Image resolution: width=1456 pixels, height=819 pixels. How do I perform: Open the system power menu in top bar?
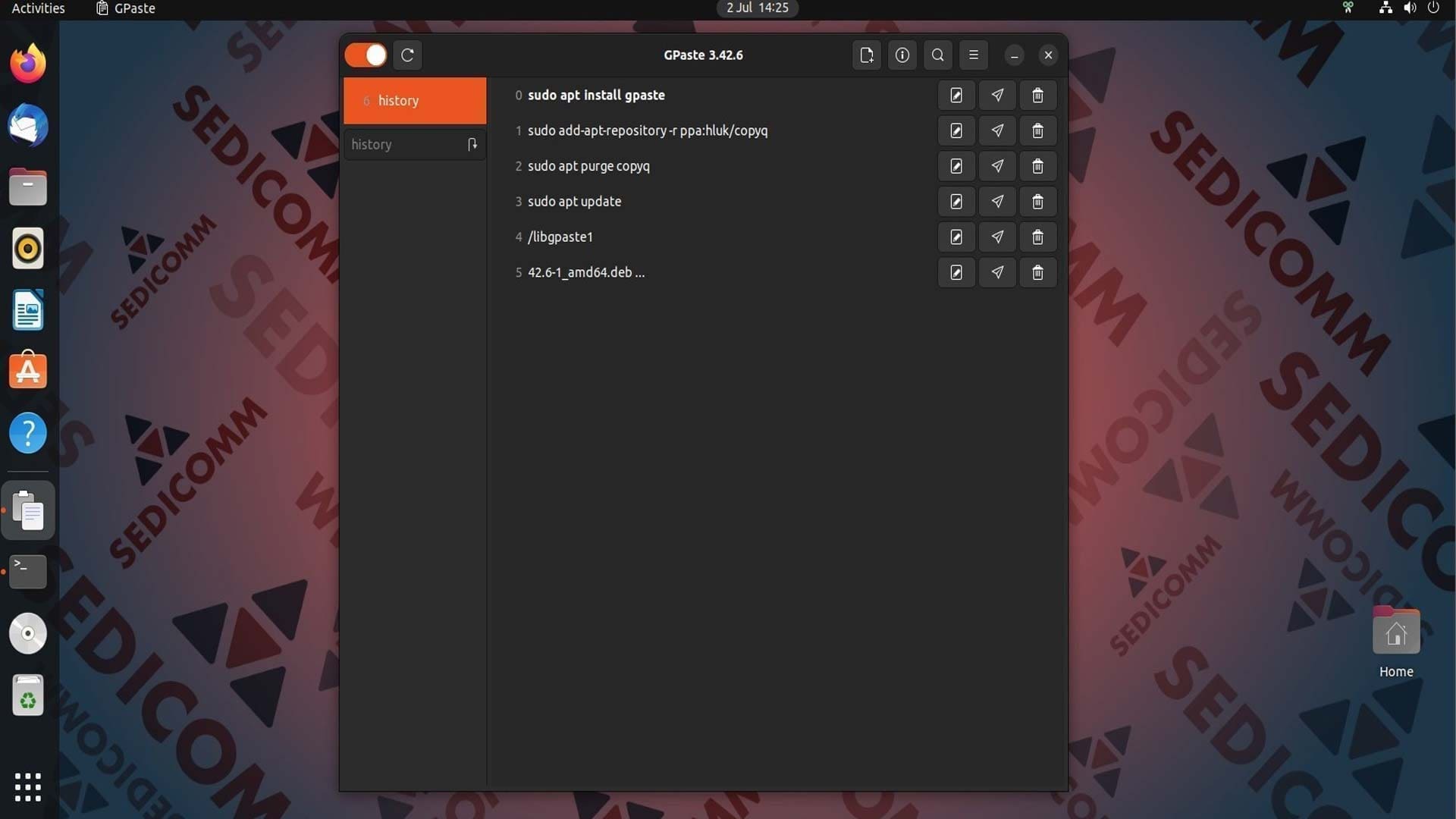[x=1433, y=8]
